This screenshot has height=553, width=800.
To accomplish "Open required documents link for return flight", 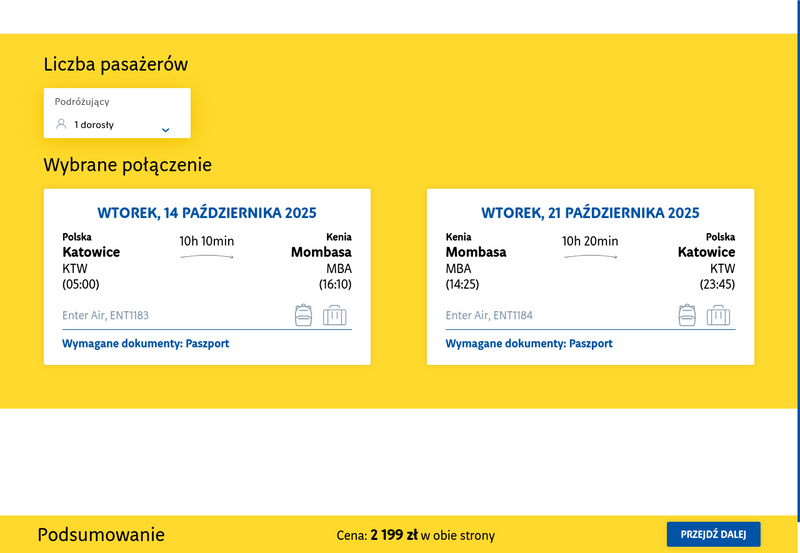I will coord(529,343).
